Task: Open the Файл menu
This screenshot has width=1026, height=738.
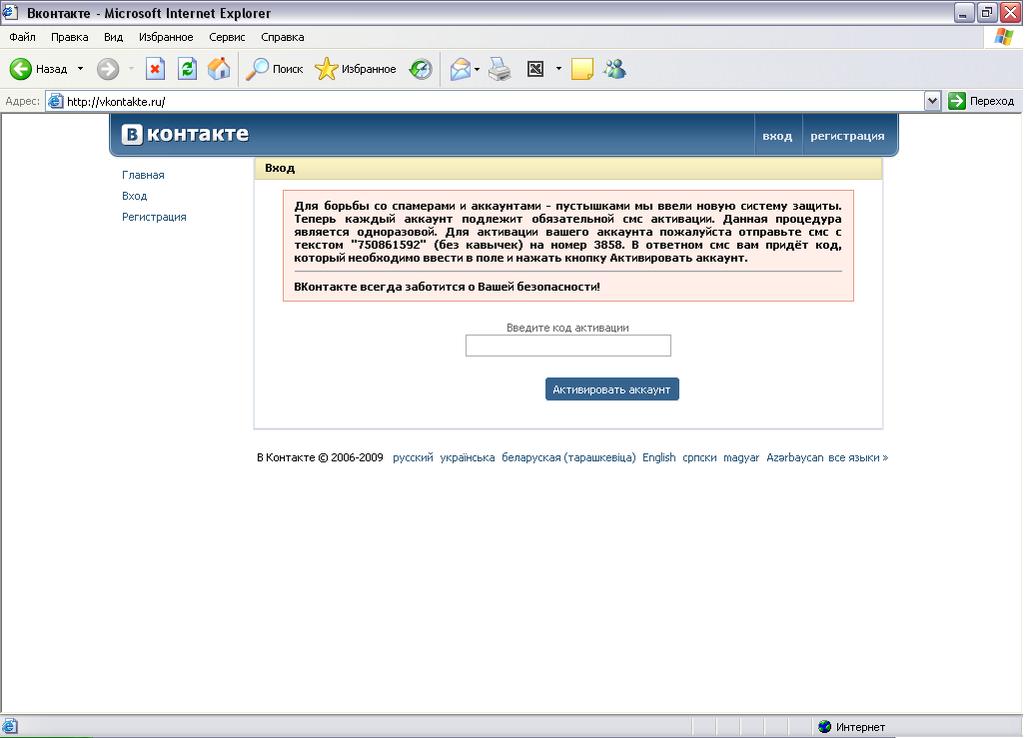Action: pos(22,37)
